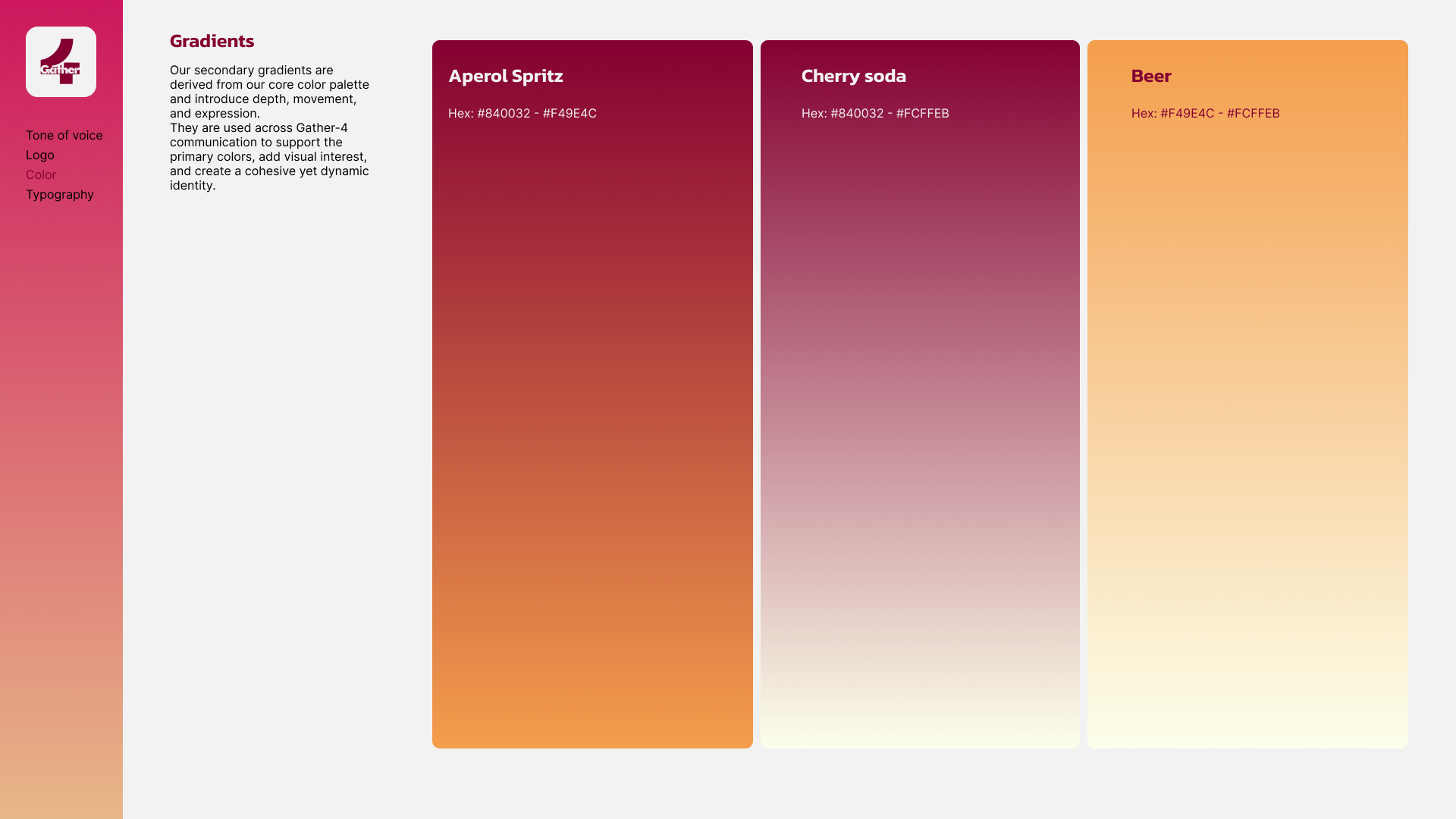Click Hex #840032 - #FCFFEB label
Screen dimensions: 1456x819
[x=874, y=113]
